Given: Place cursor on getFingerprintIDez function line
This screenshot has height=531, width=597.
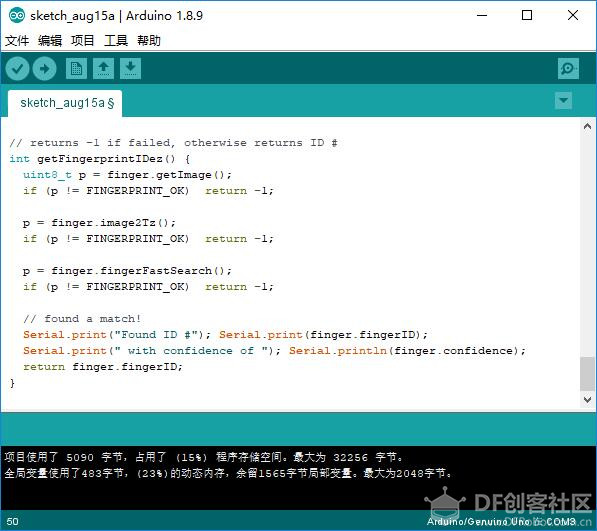Looking at the screenshot, I should pyautogui.click(x=100, y=159).
